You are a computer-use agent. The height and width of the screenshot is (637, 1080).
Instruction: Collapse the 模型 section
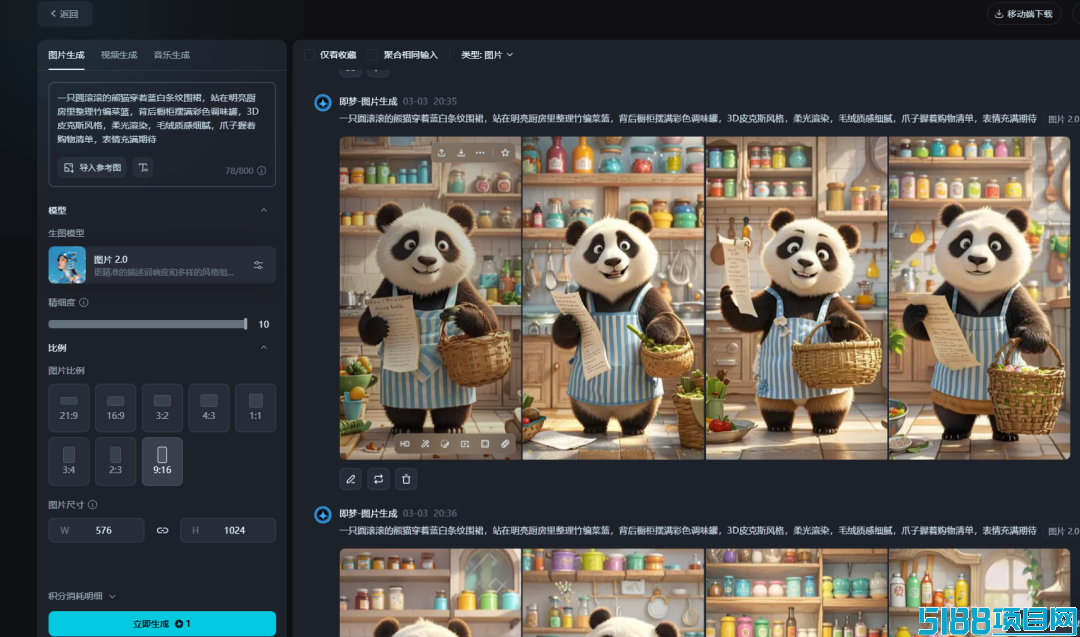[x=264, y=210]
